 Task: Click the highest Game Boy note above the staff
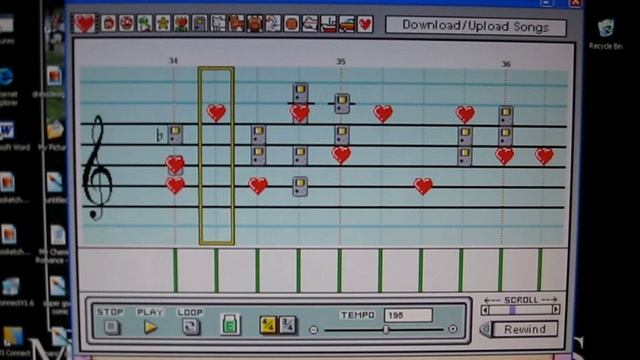point(300,93)
